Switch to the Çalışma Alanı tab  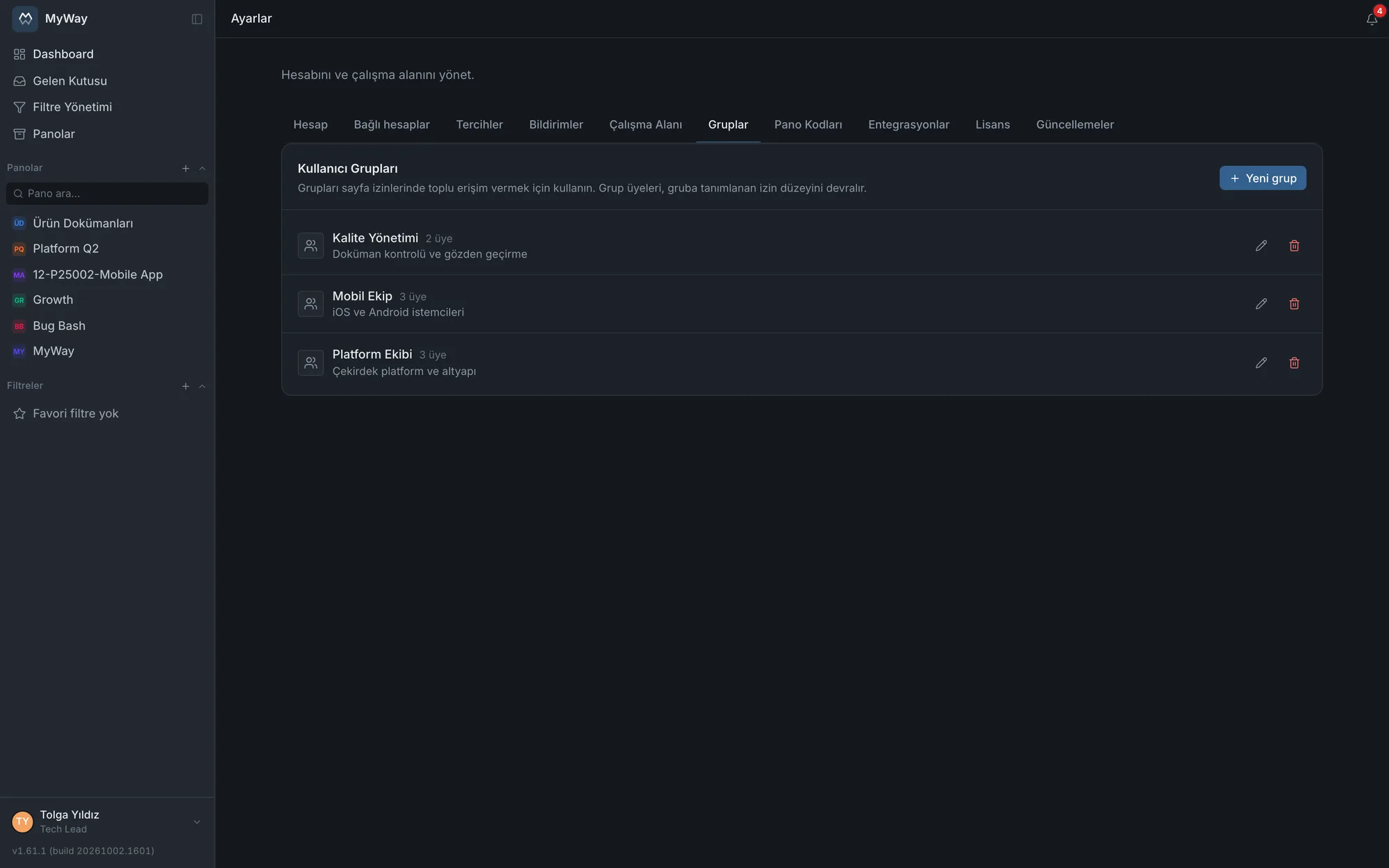tap(645, 124)
